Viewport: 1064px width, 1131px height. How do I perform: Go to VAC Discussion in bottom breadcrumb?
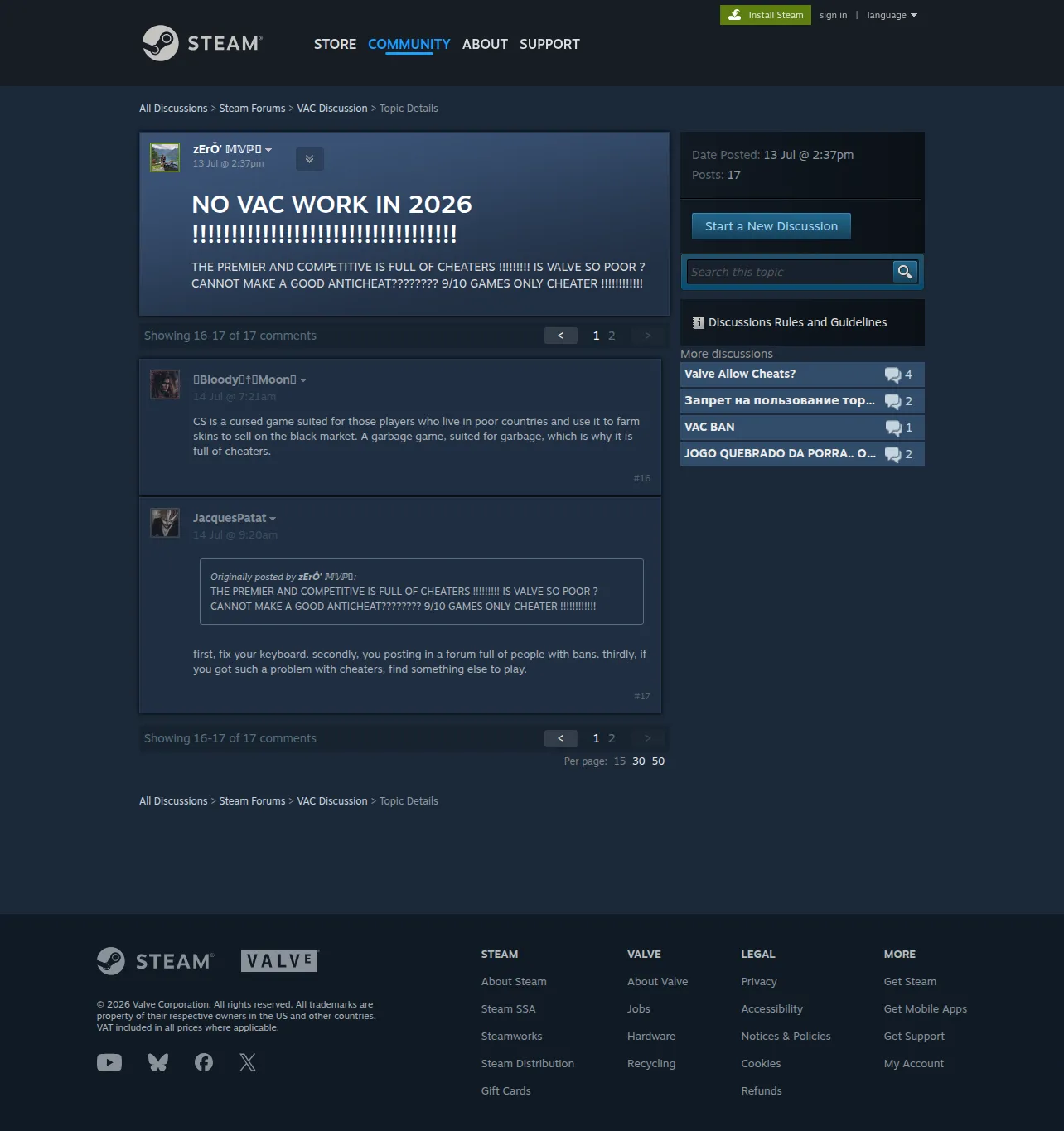tap(332, 801)
